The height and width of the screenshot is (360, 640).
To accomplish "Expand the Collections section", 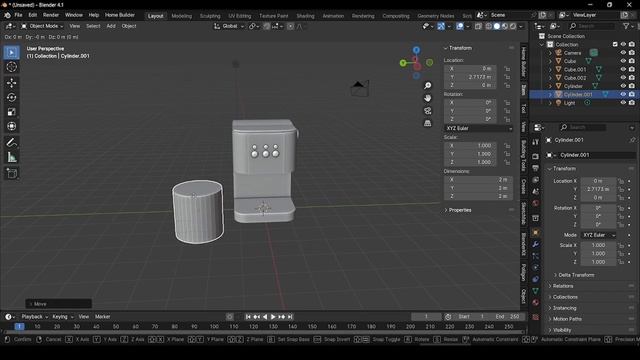I will 564,297.
